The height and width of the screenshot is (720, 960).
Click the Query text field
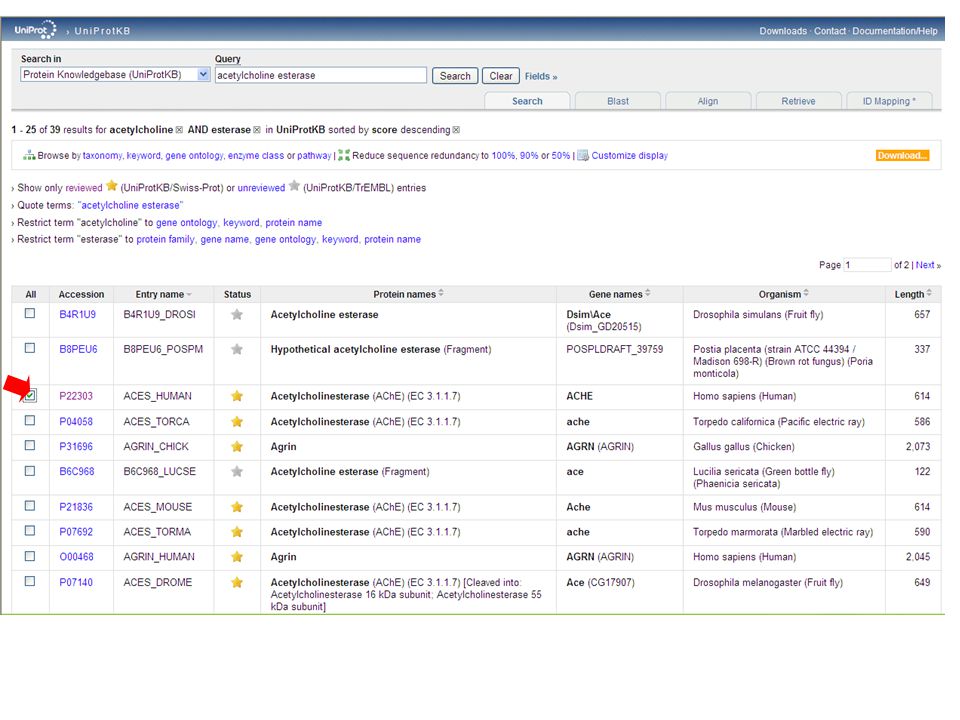click(x=321, y=75)
